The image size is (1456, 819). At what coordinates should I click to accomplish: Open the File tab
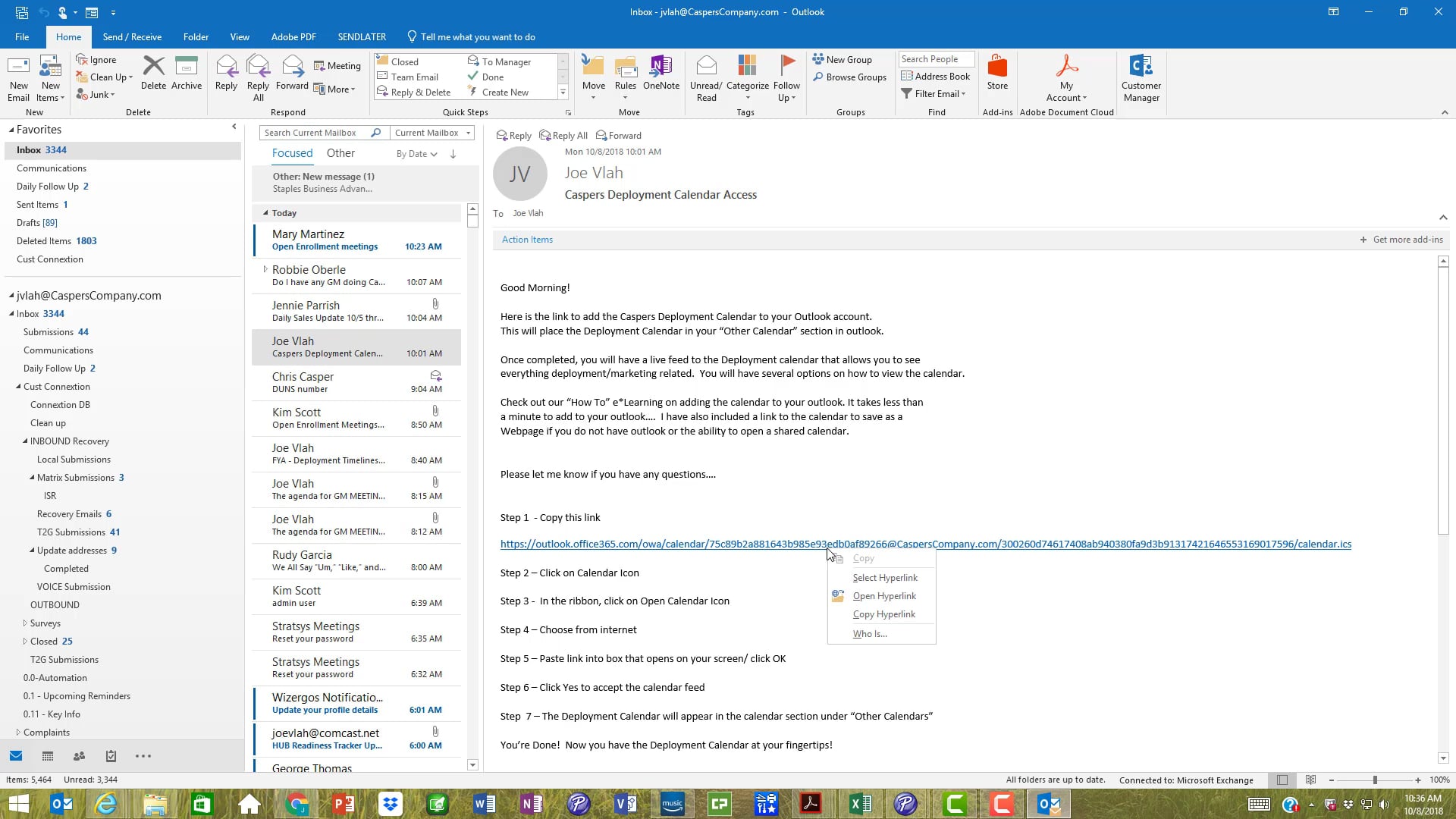(x=22, y=36)
